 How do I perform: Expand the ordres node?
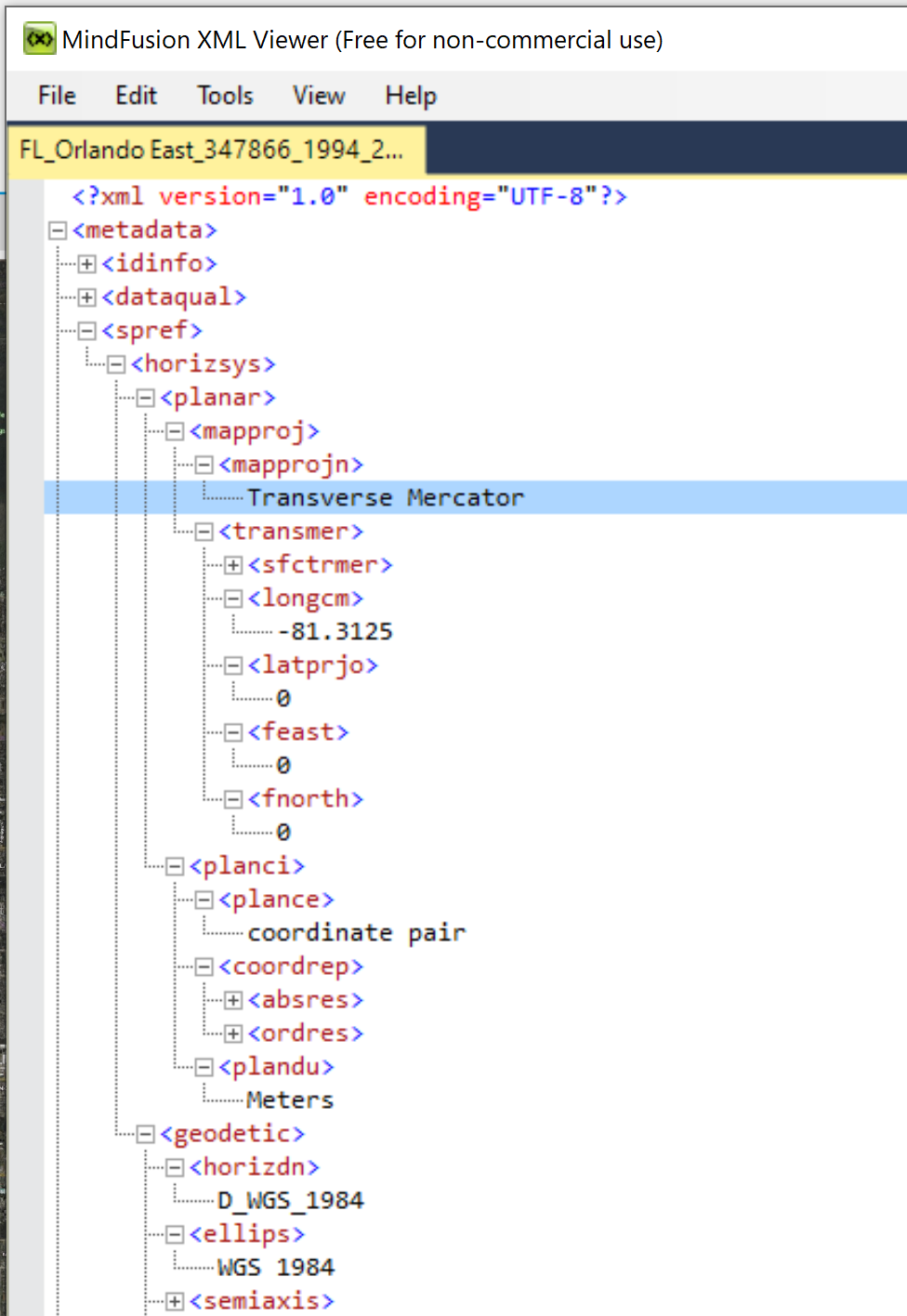[232, 1033]
